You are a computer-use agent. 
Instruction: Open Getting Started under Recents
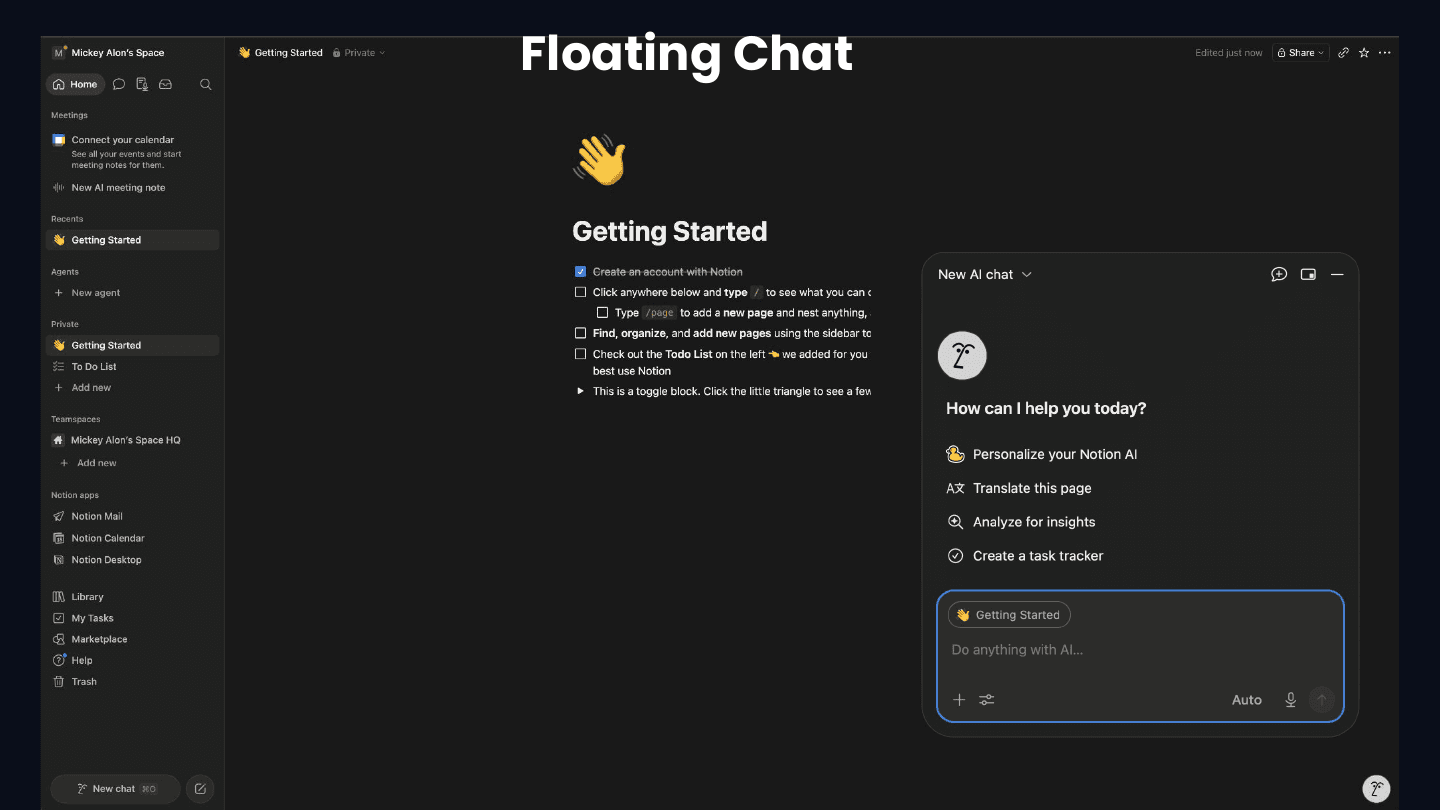pyautogui.click(x=132, y=240)
